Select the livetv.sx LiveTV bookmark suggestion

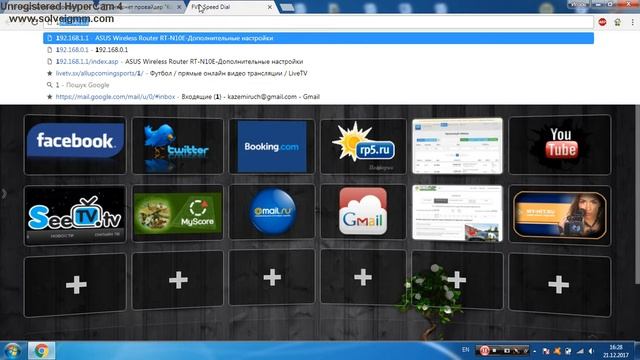pos(318,73)
